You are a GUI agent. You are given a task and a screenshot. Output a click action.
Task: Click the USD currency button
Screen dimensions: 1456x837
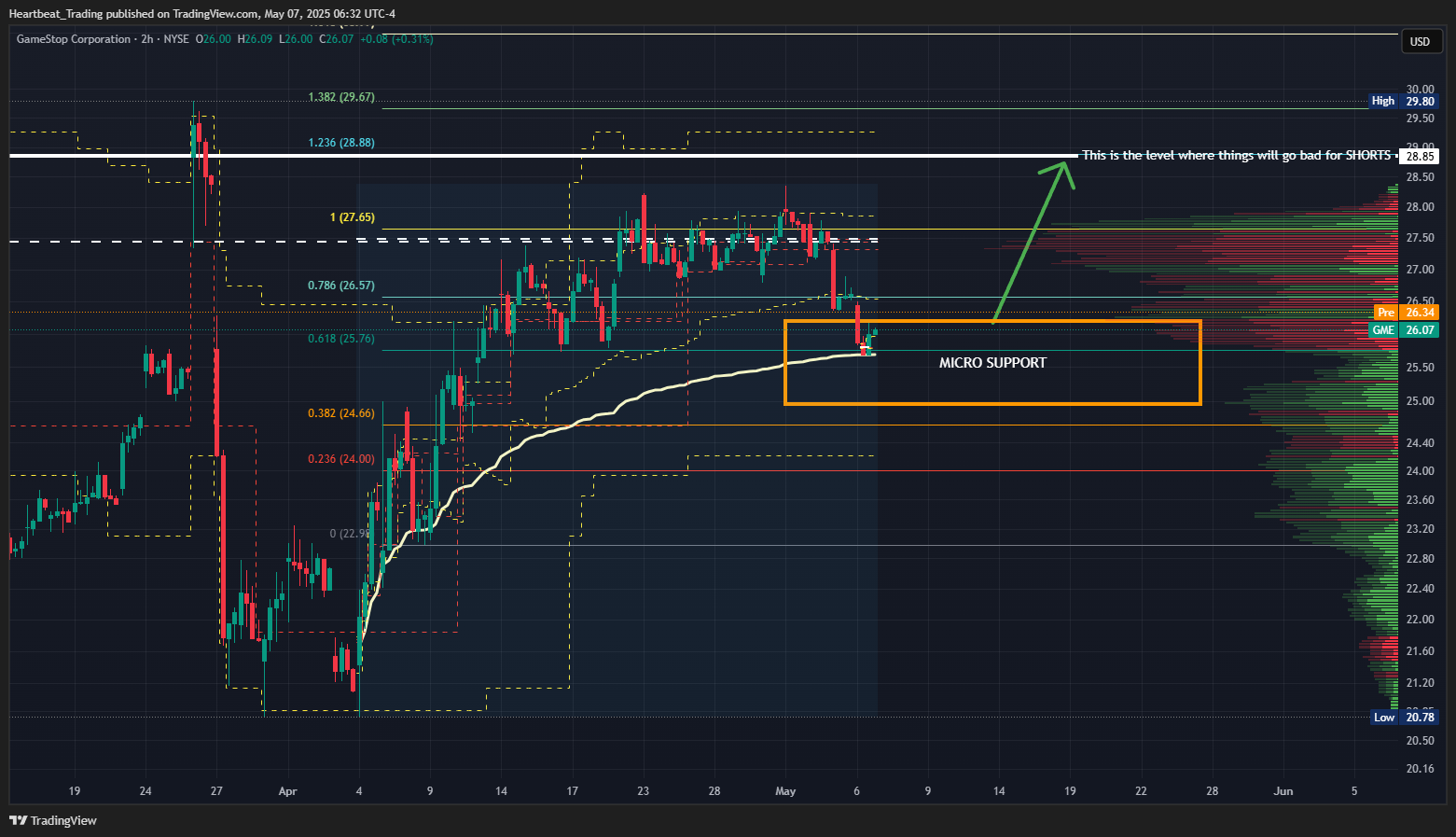[x=1420, y=41]
